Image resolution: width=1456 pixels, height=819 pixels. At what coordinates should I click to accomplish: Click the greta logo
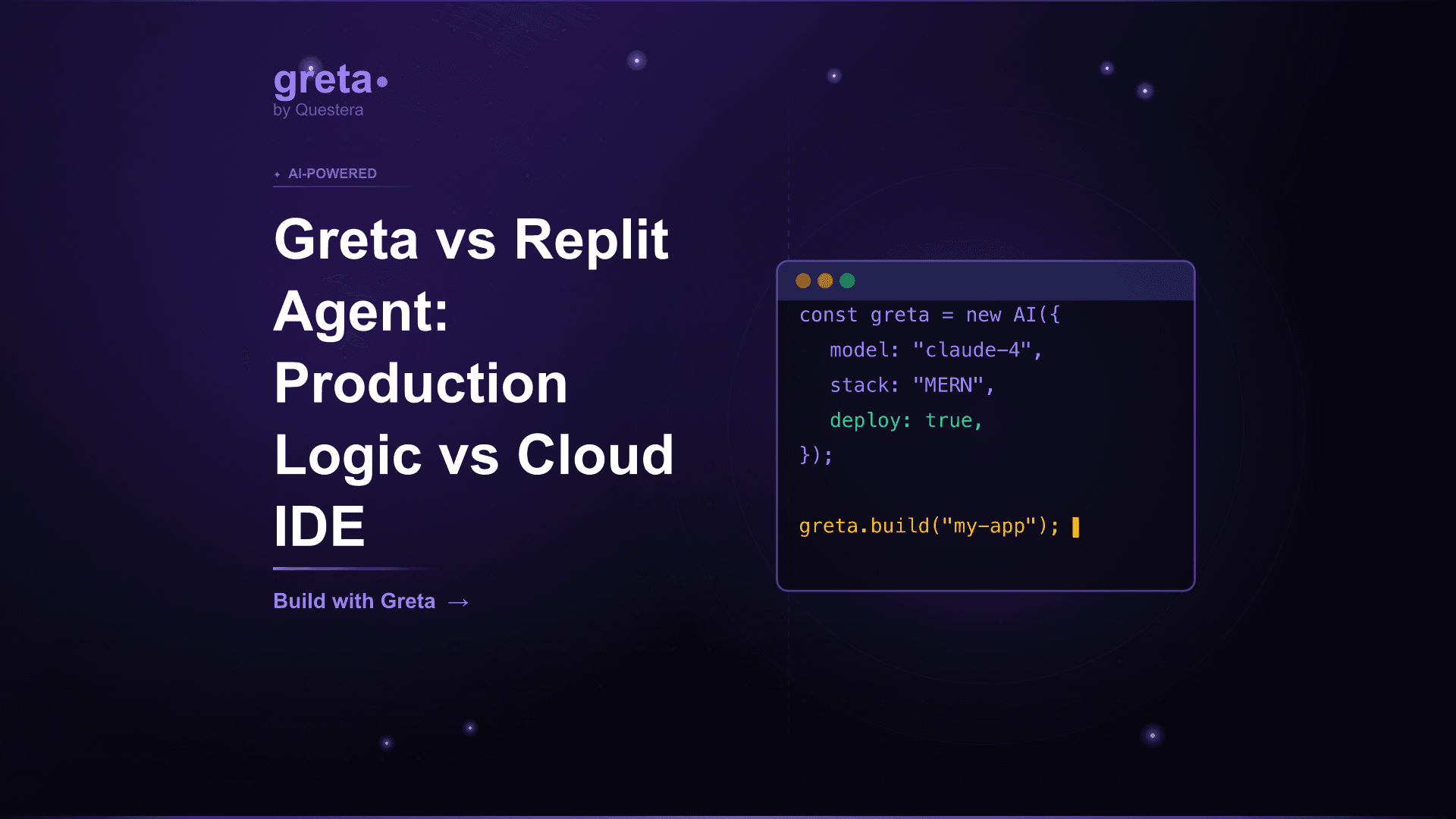(x=331, y=81)
